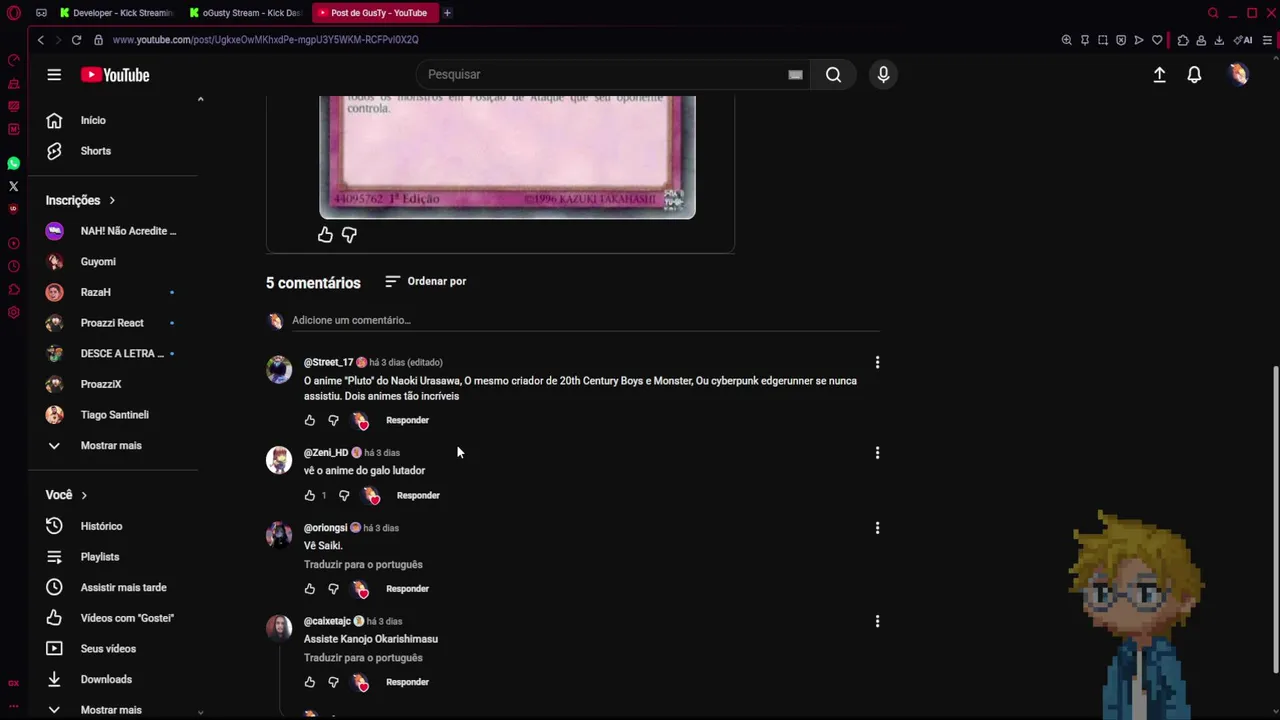
Task: Translate the Kanojo Okarishimasu comment to português
Action: [x=363, y=658]
